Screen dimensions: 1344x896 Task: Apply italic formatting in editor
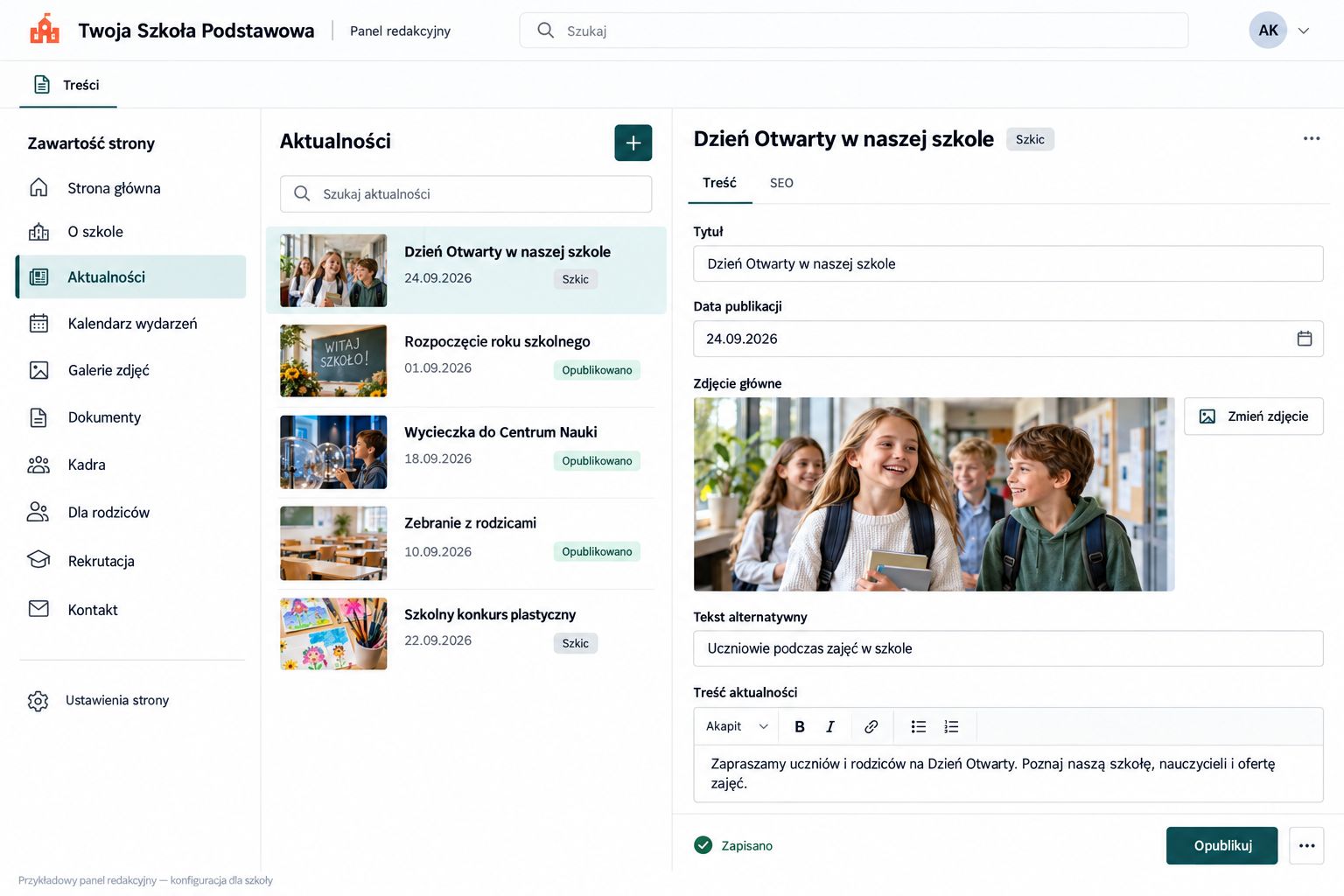tap(830, 726)
